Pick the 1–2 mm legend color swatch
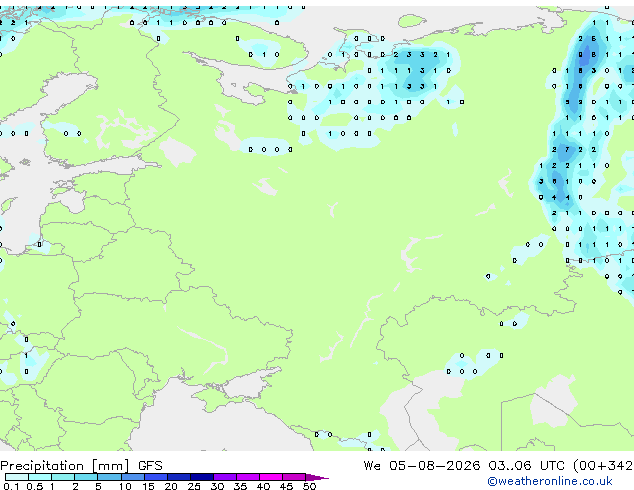The width and height of the screenshot is (634, 490). click(63, 477)
